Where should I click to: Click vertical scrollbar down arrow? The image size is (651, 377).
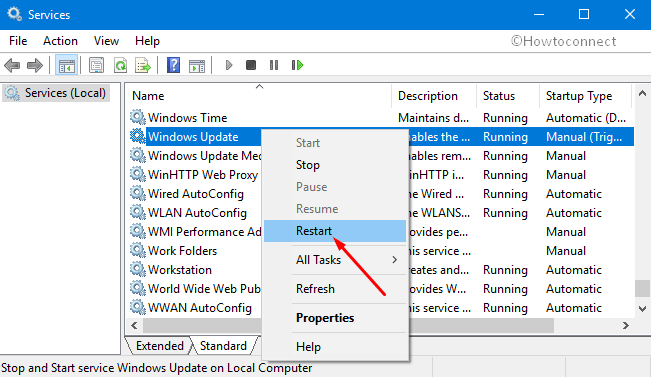(x=642, y=308)
